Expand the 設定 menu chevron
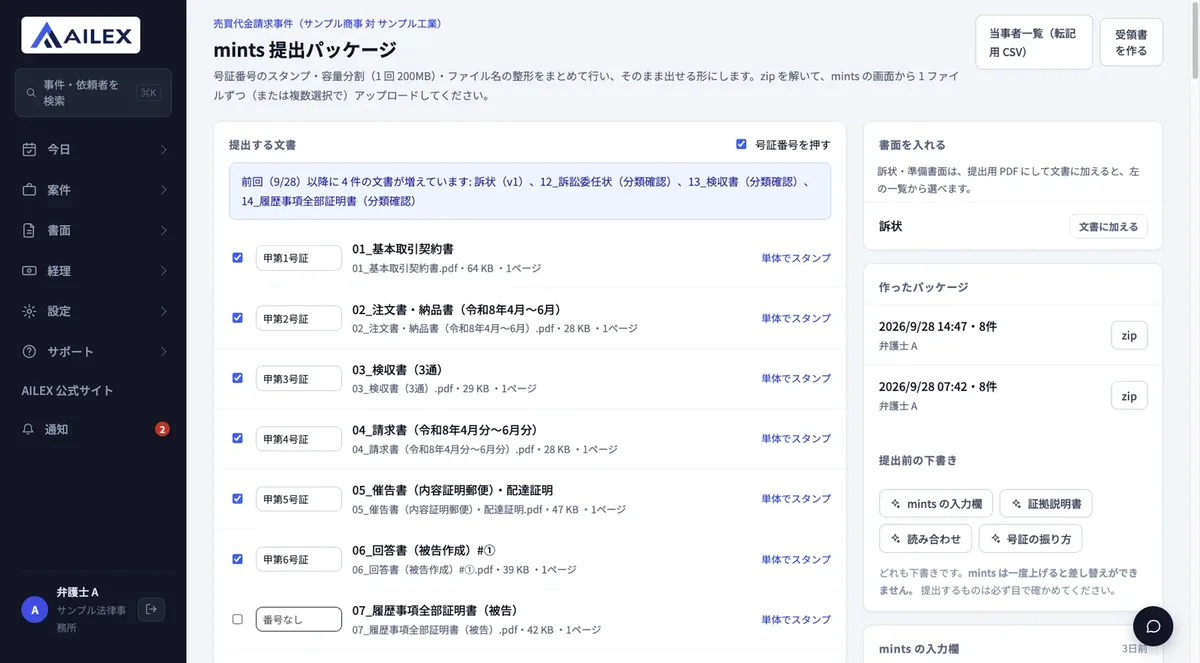Screen dimensions: 1200x663 pos(163,311)
